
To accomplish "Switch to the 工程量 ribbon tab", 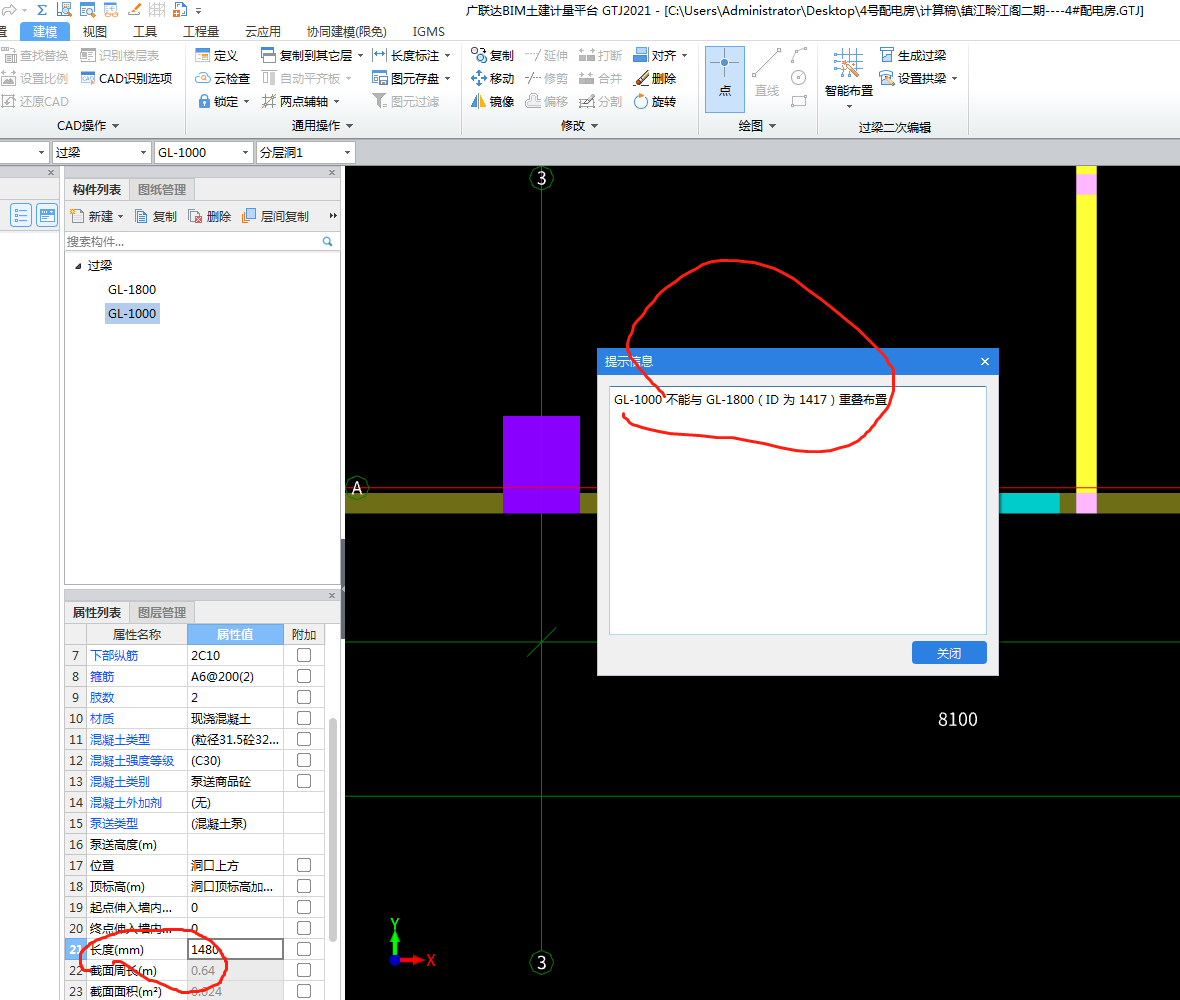I will click(x=201, y=32).
